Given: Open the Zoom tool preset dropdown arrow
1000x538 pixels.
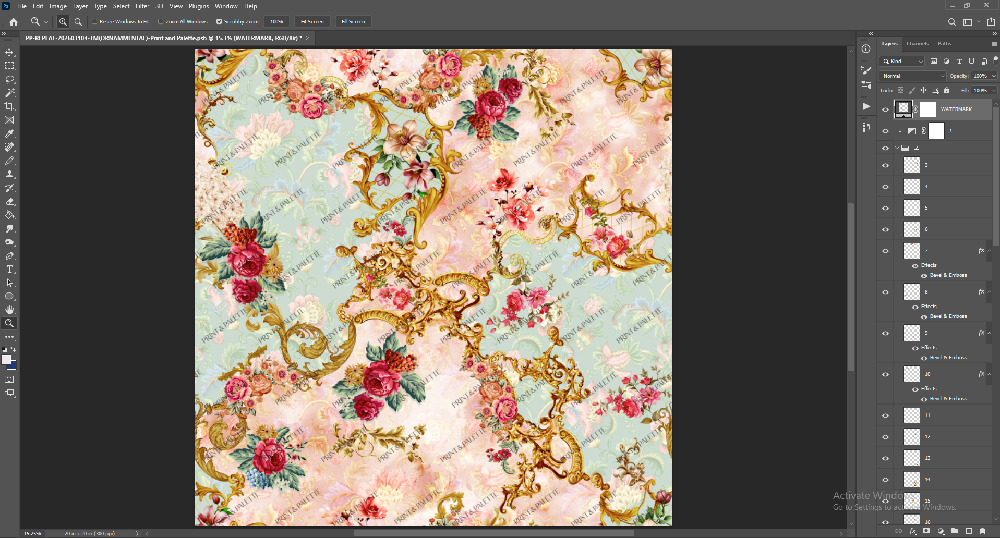Looking at the screenshot, I should (x=46, y=22).
